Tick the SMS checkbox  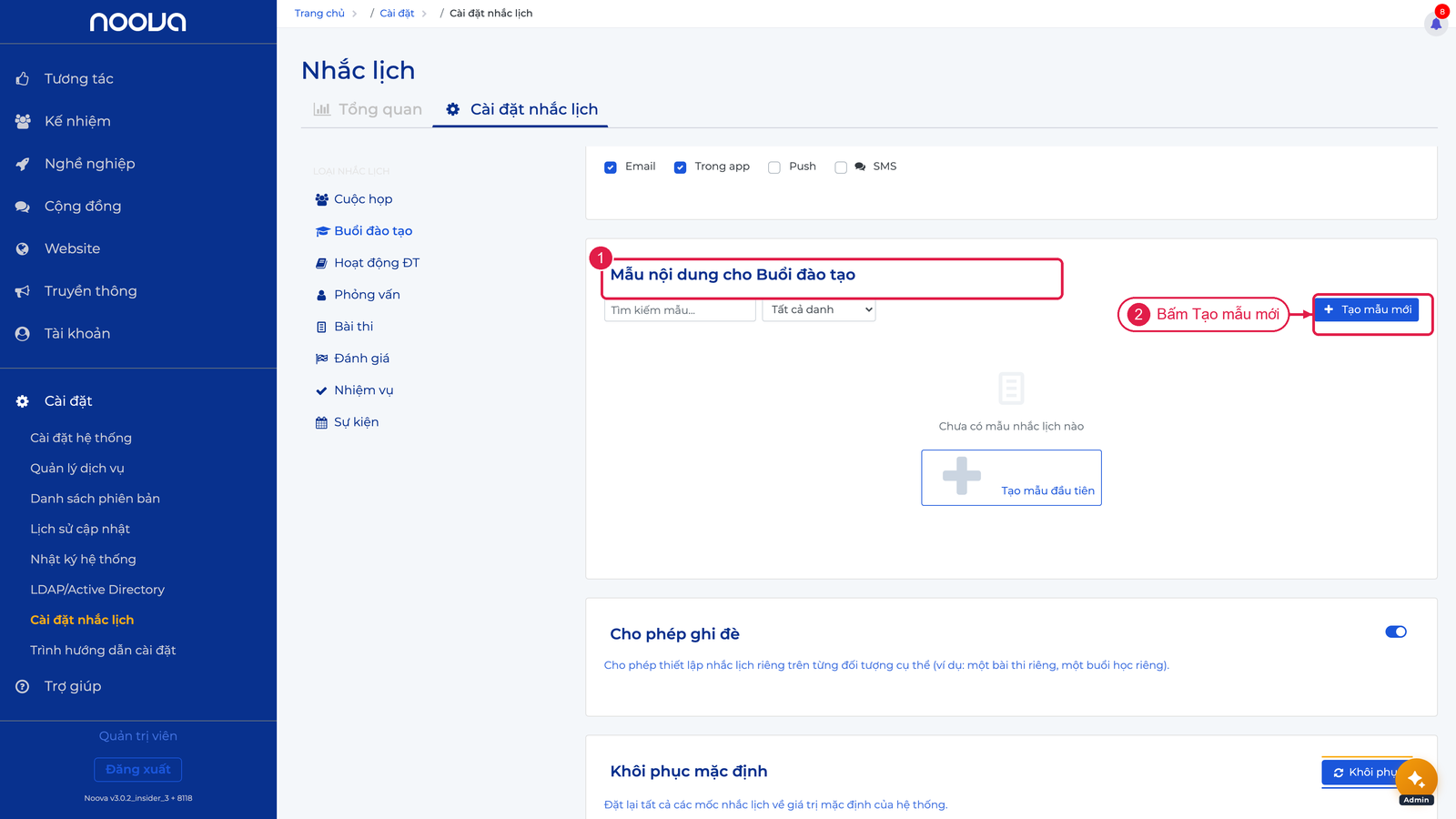(x=841, y=167)
